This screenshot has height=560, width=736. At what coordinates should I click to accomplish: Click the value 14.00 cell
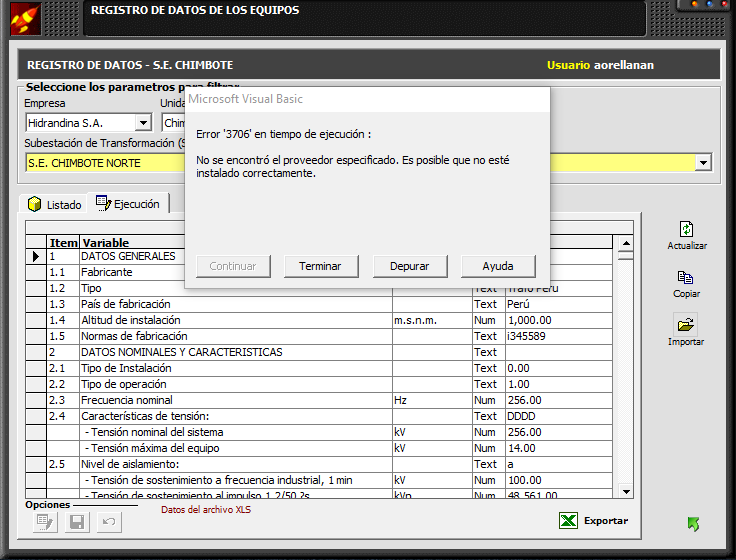559,448
